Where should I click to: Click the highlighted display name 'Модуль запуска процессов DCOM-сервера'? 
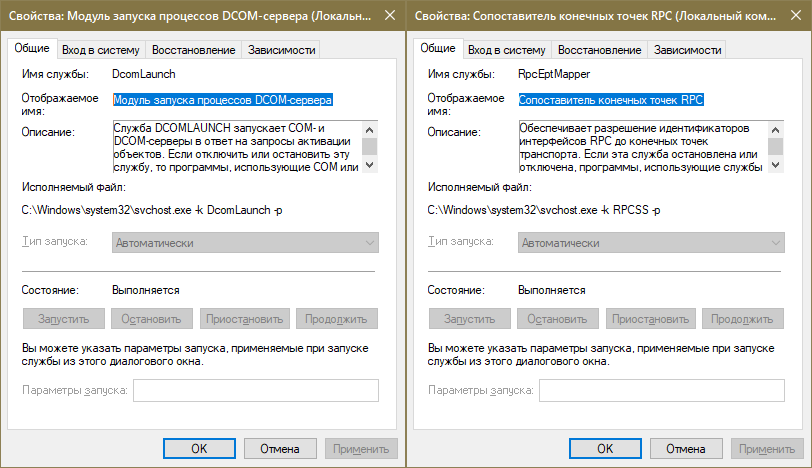tap(223, 100)
